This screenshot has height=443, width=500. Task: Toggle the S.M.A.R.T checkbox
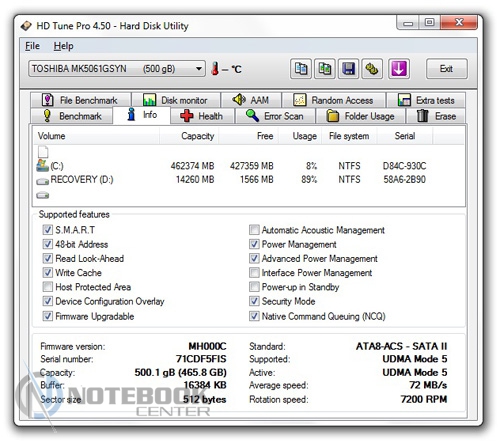click(48, 230)
